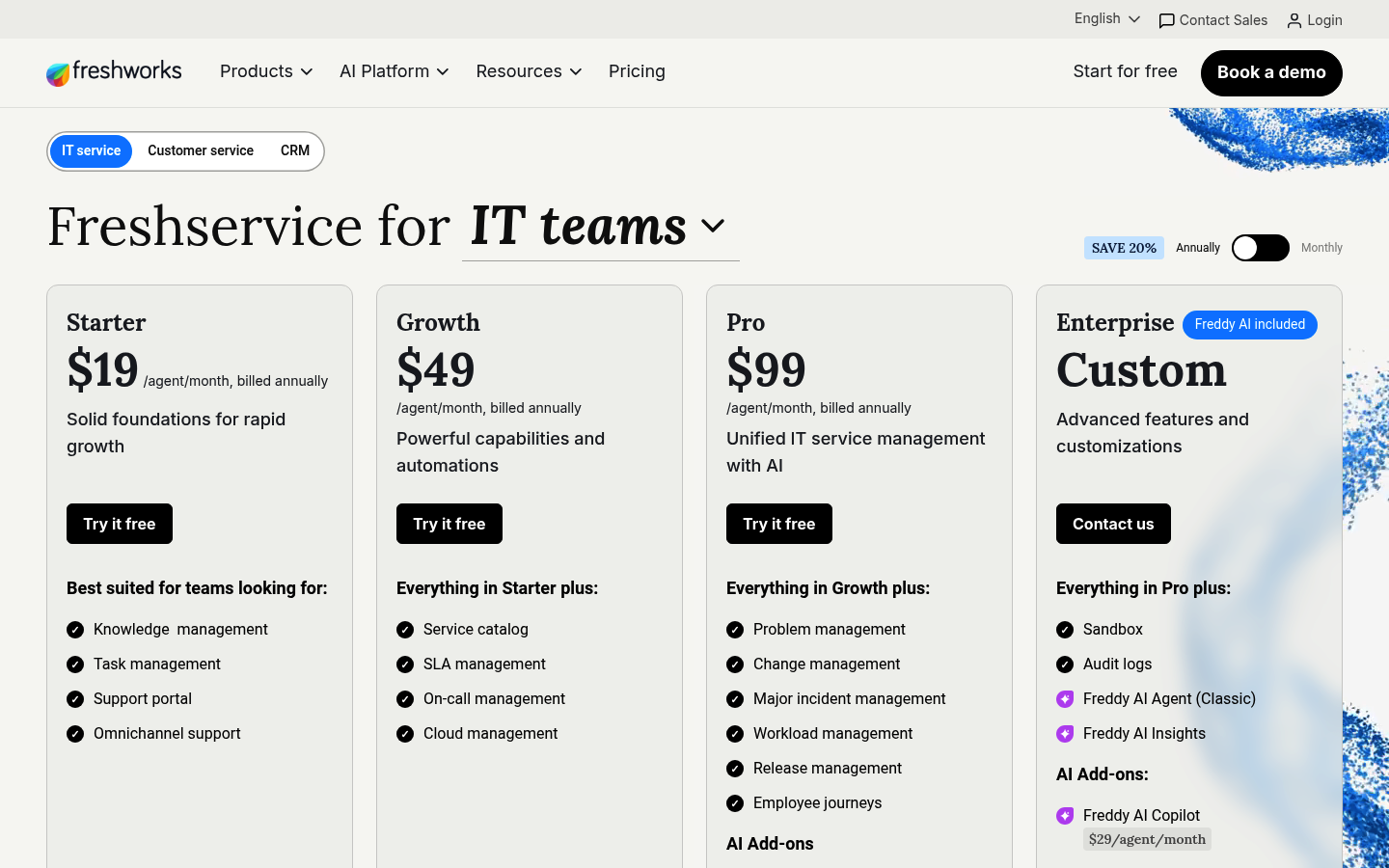Switch to the Customer service tab

[x=201, y=151]
